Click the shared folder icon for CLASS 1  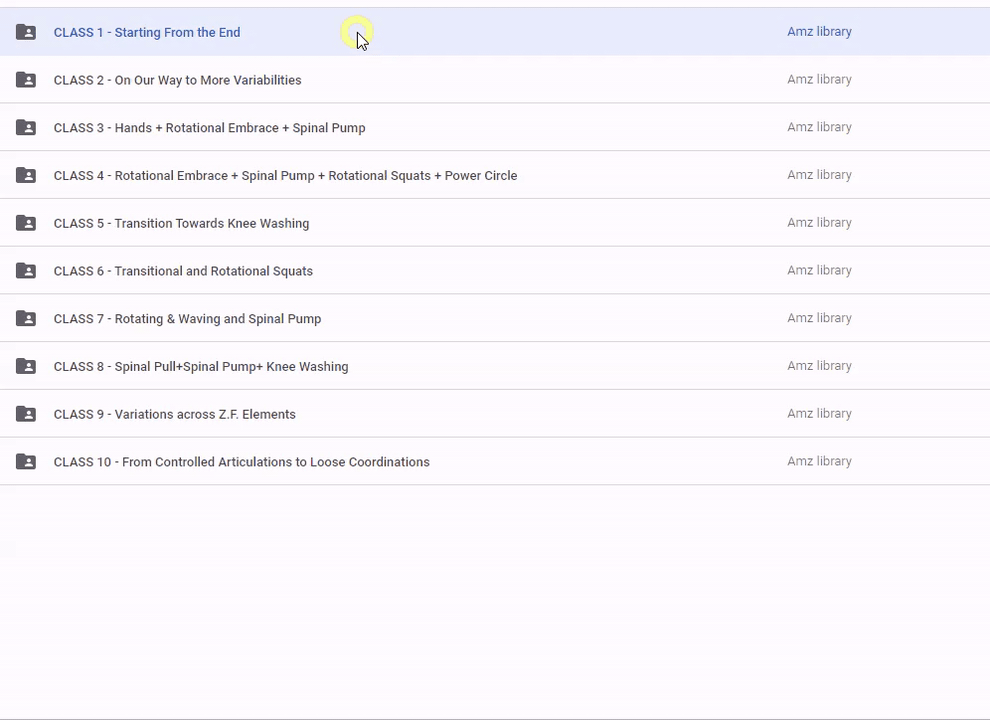coord(26,32)
